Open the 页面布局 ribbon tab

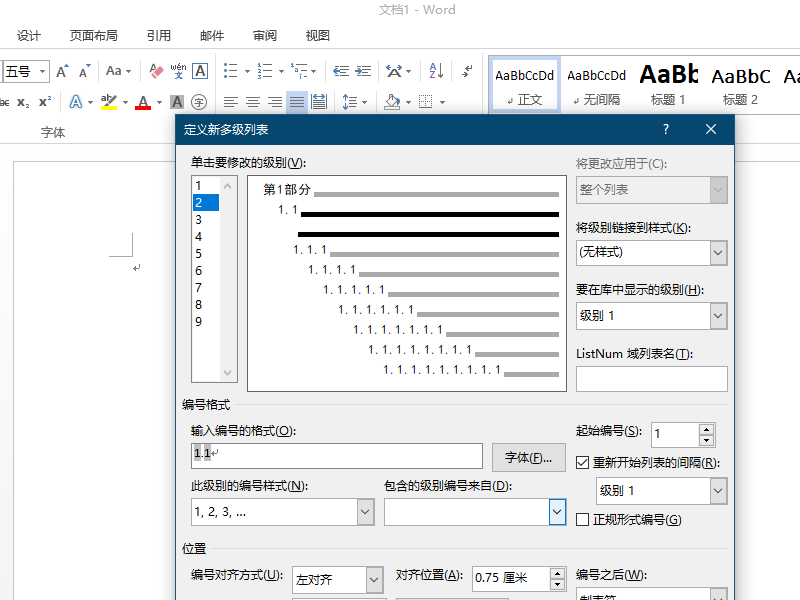(x=94, y=36)
